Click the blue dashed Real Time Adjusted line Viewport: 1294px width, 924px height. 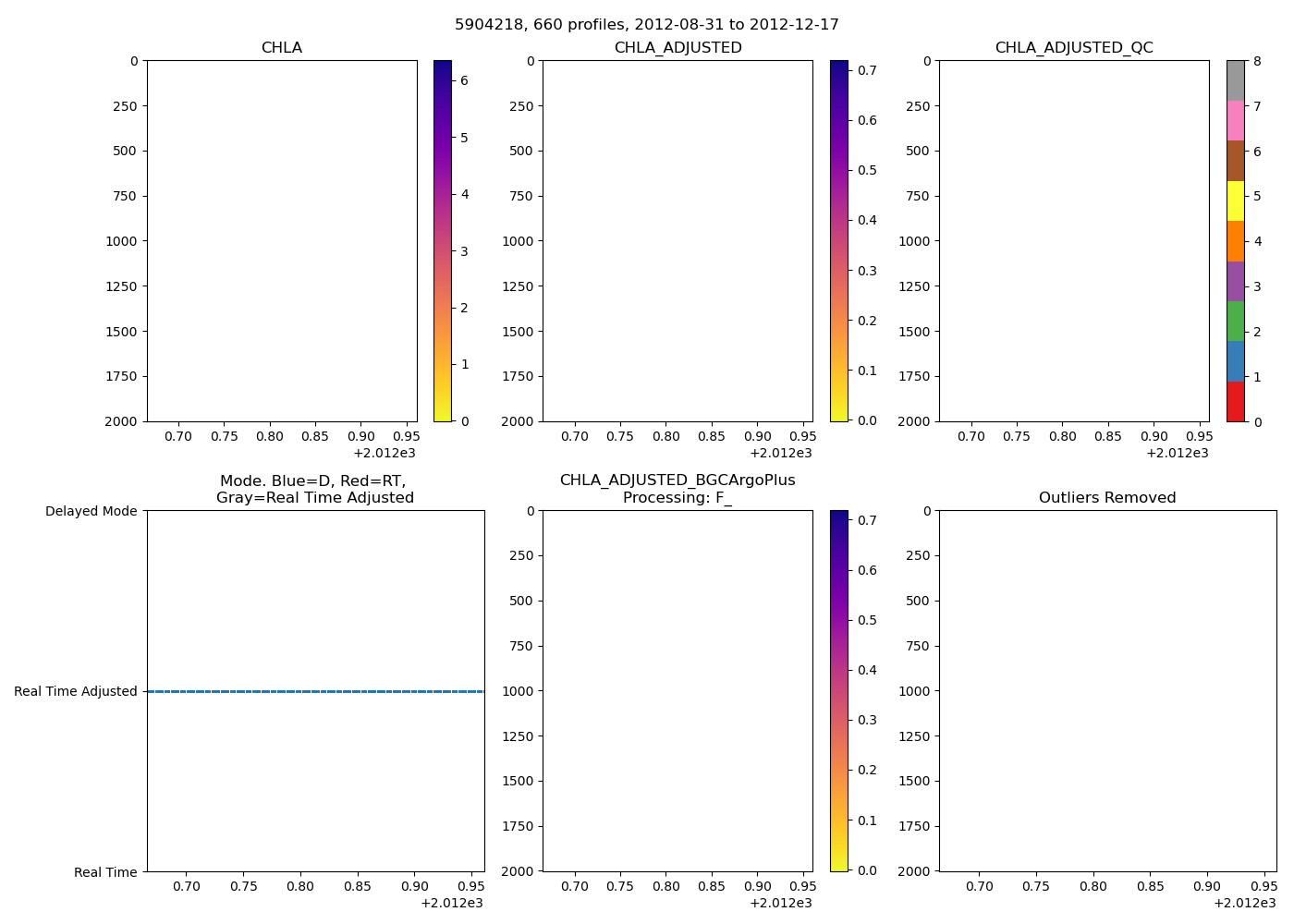pos(315,691)
